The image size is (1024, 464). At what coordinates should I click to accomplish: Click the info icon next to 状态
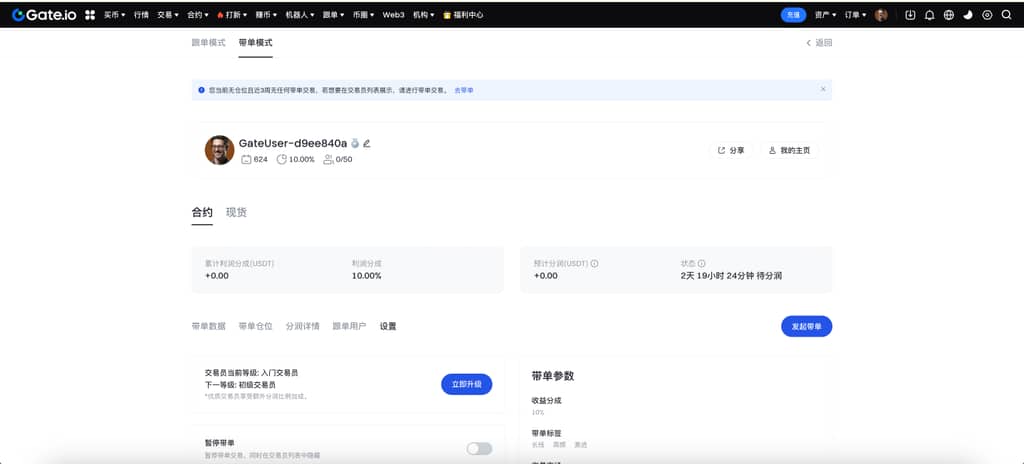point(701,263)
